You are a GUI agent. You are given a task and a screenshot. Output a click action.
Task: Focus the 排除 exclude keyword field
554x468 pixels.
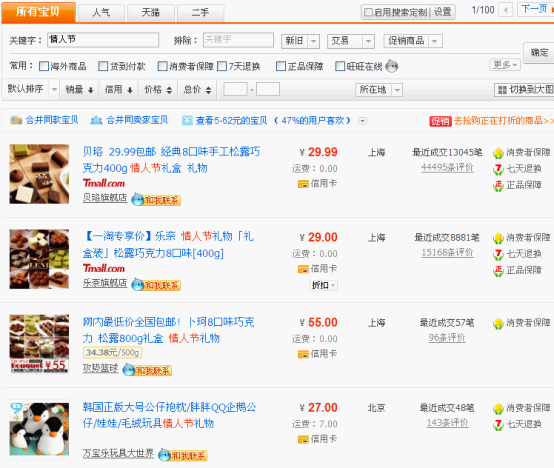[238, 40]
